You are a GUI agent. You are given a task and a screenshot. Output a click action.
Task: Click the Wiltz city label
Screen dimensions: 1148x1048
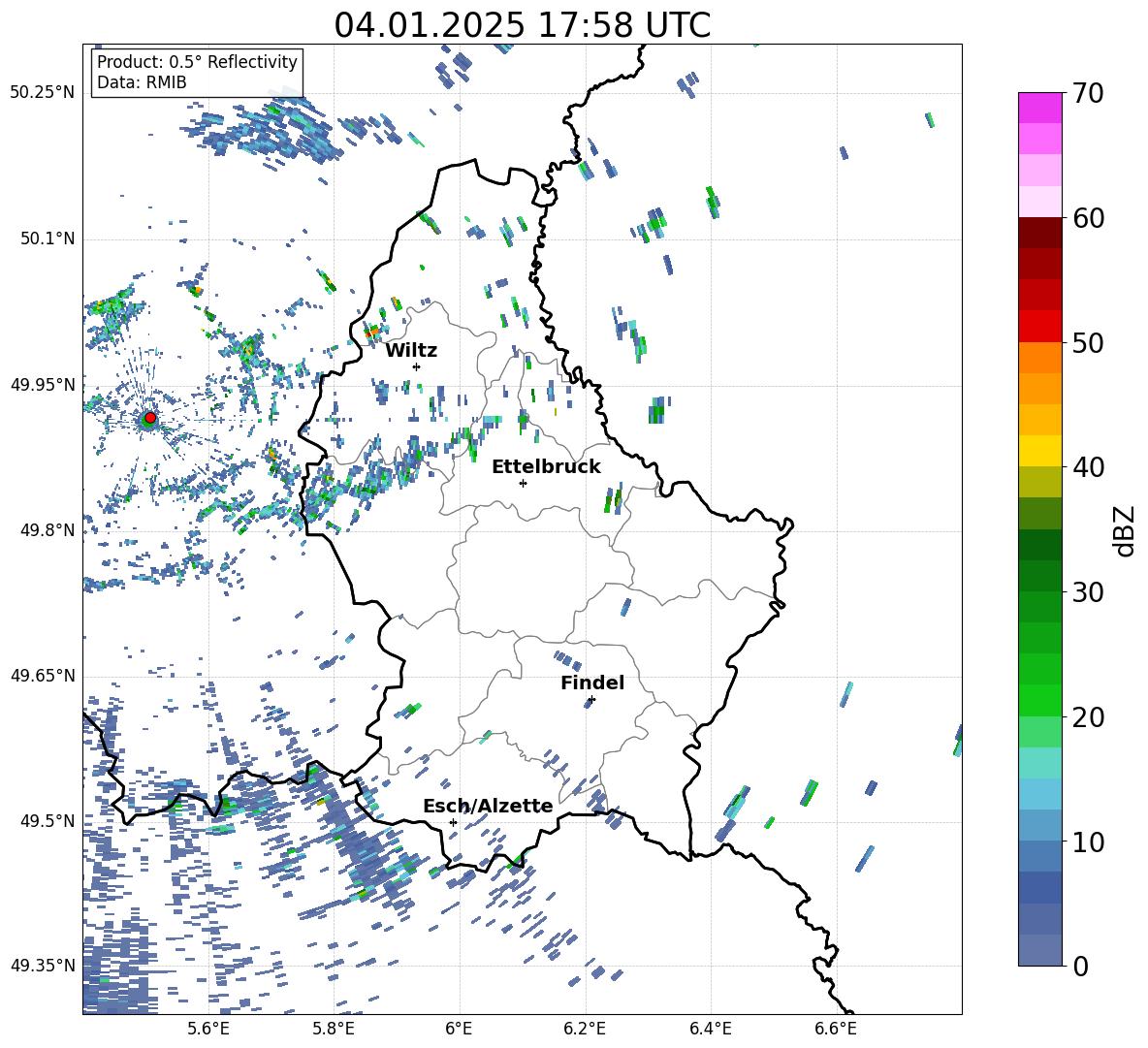[411, 351]
